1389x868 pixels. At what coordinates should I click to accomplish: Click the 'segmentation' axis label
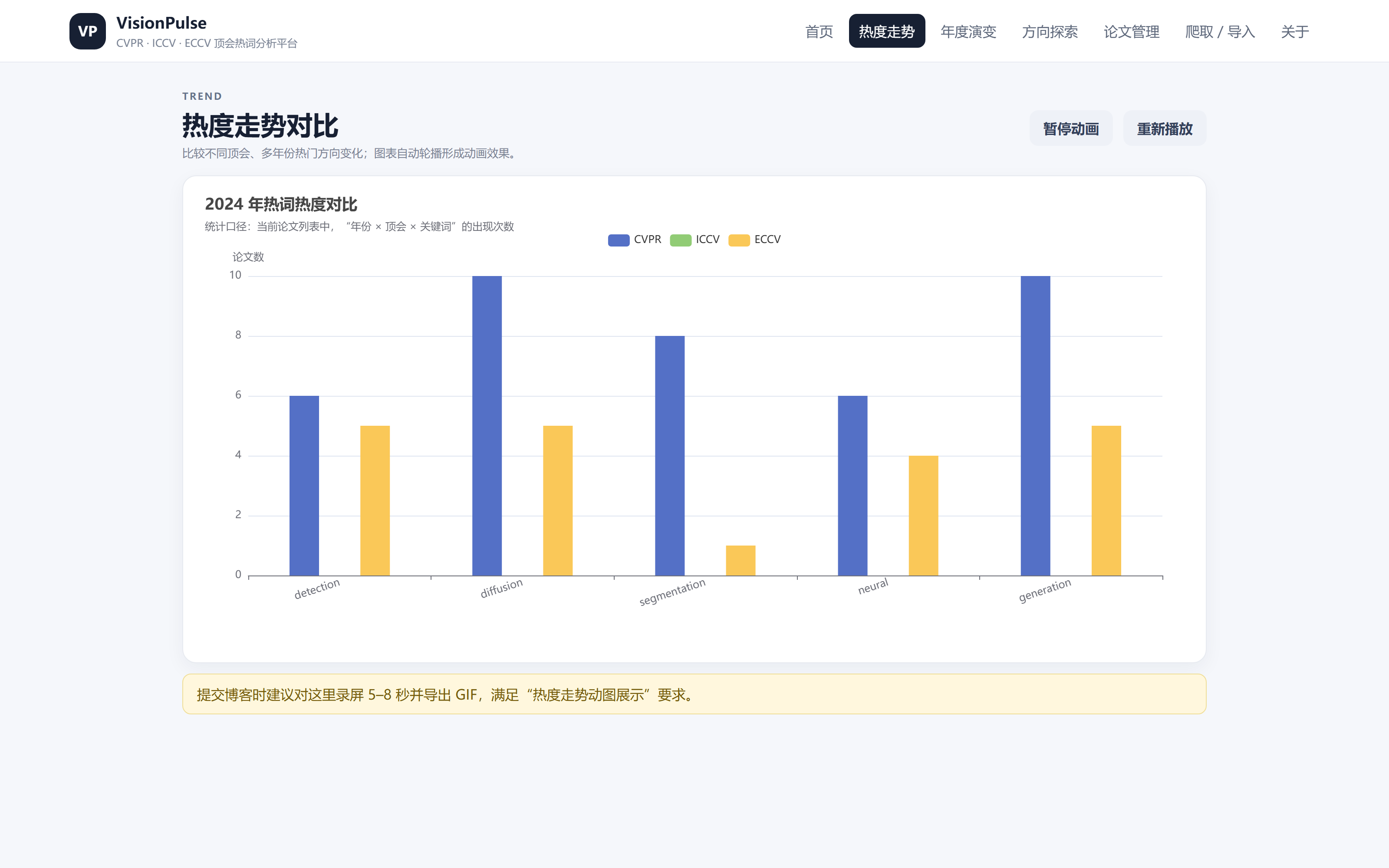(x=672, y=592)
